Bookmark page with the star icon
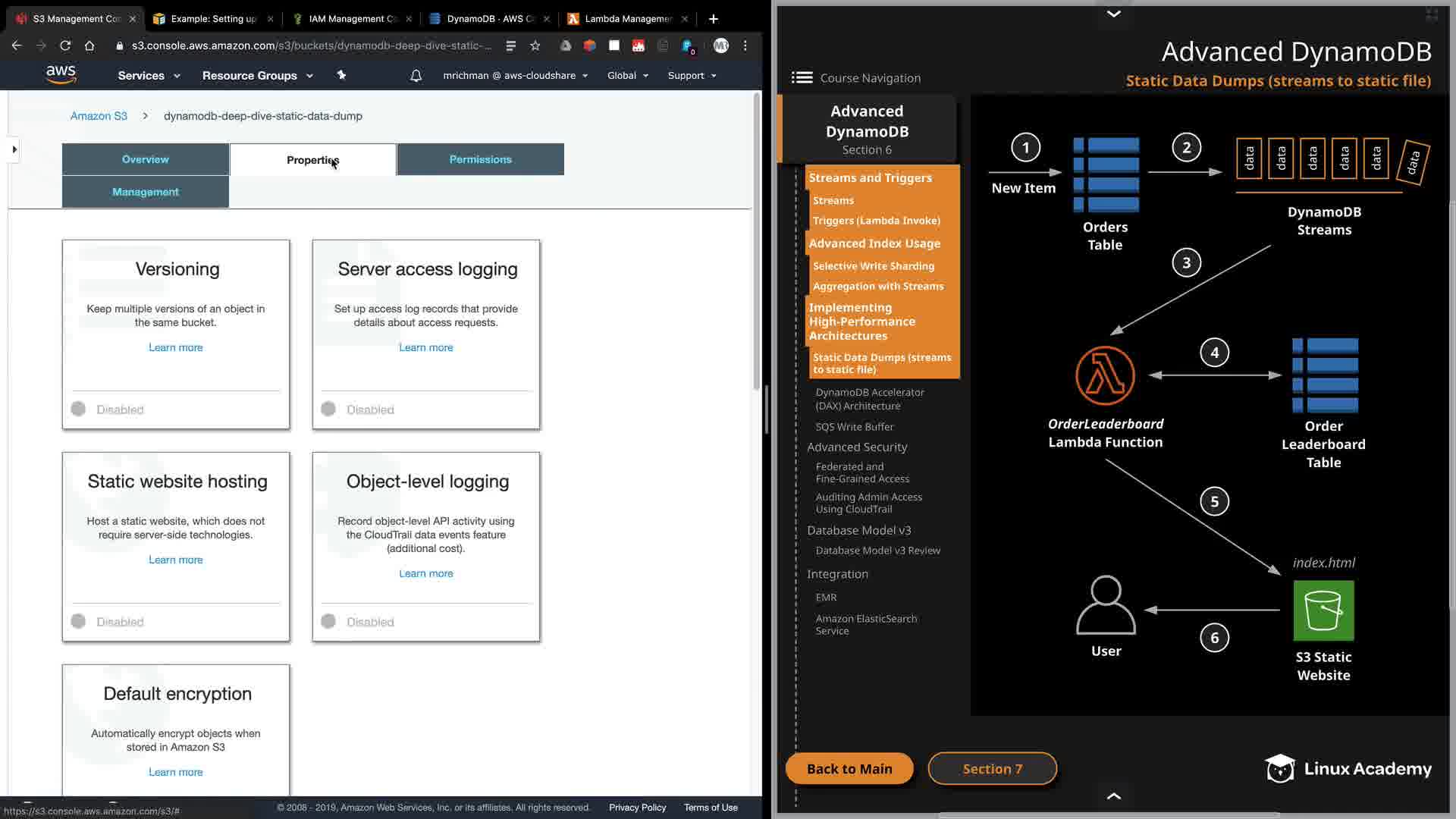This screenshot has width=1456, height=819. click(535, 45)
